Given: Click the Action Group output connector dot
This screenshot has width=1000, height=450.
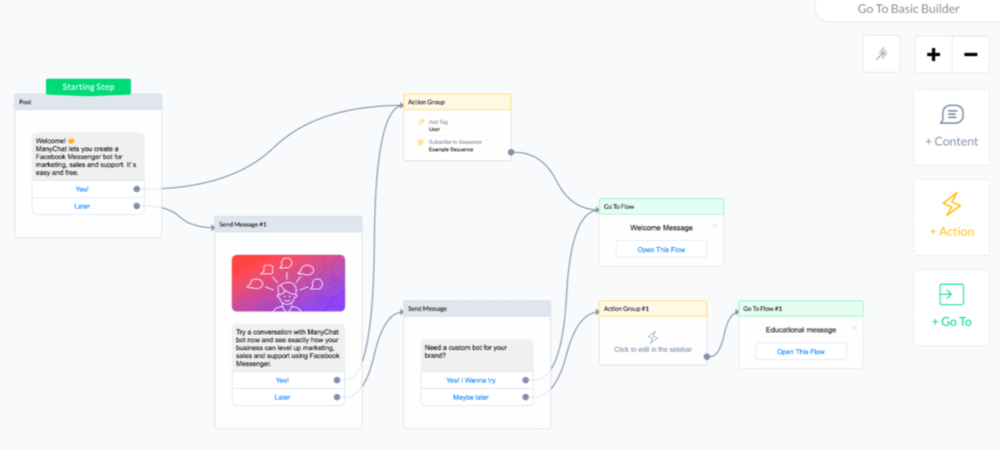Looking at the screenshot, I should click(511, 153).
